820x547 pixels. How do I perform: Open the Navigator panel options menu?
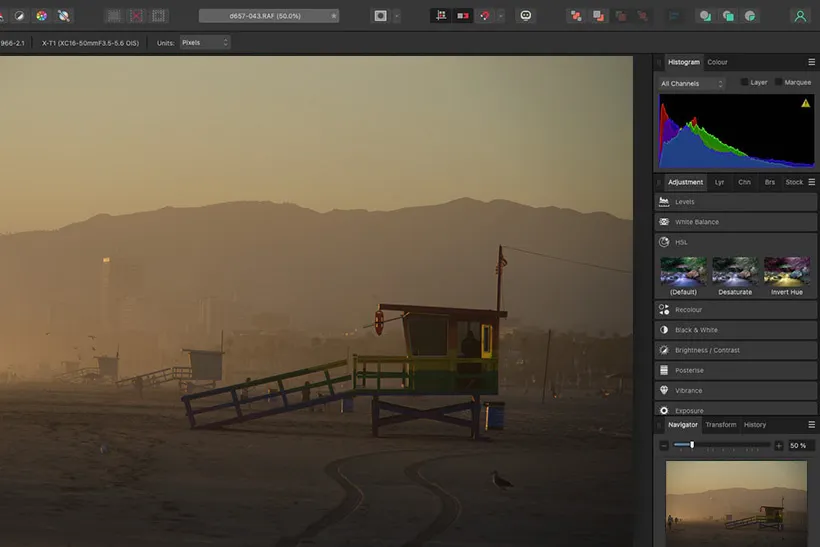coord(811,425)
